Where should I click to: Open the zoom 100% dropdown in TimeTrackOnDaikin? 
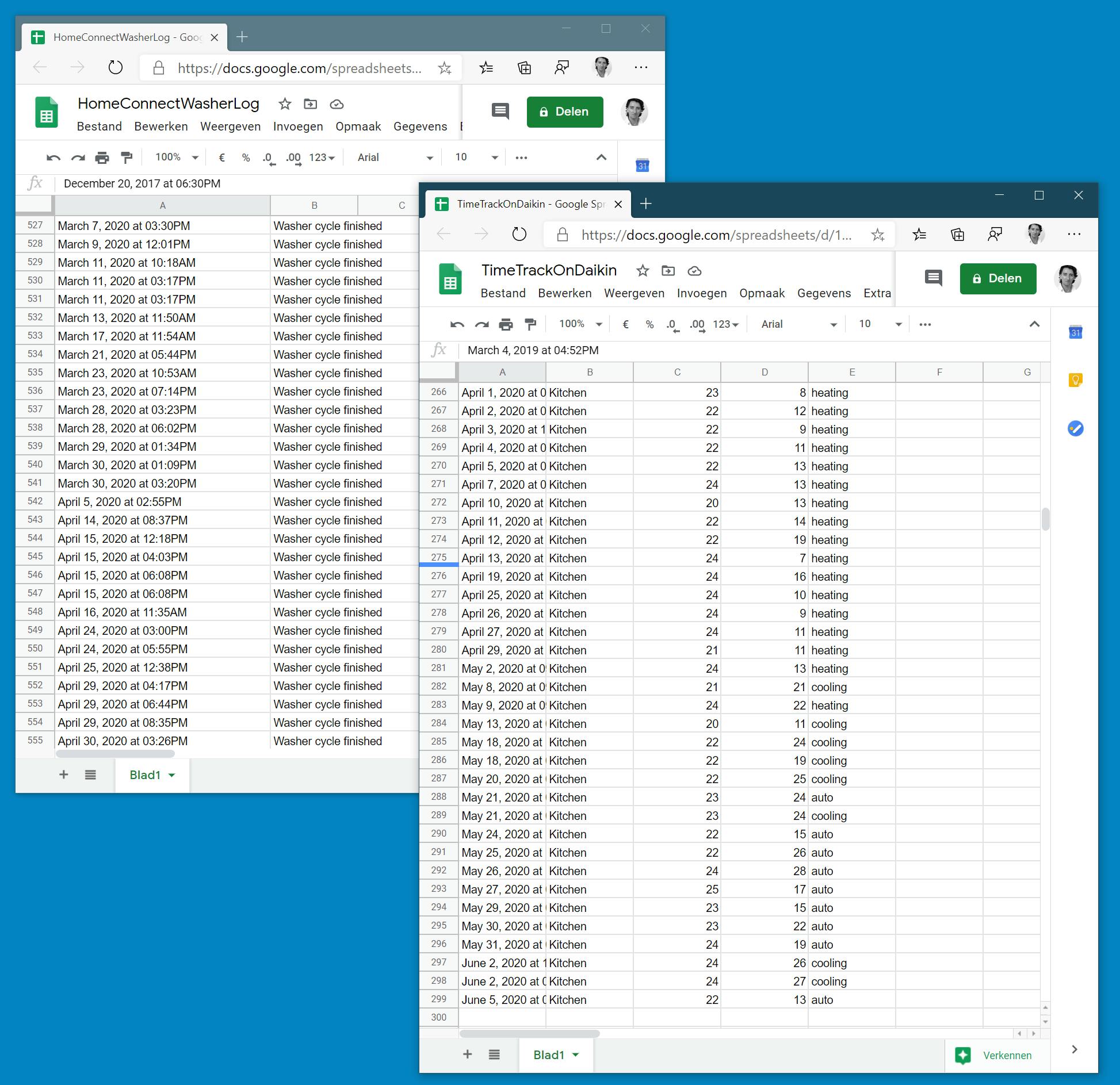tap(580, 324)
